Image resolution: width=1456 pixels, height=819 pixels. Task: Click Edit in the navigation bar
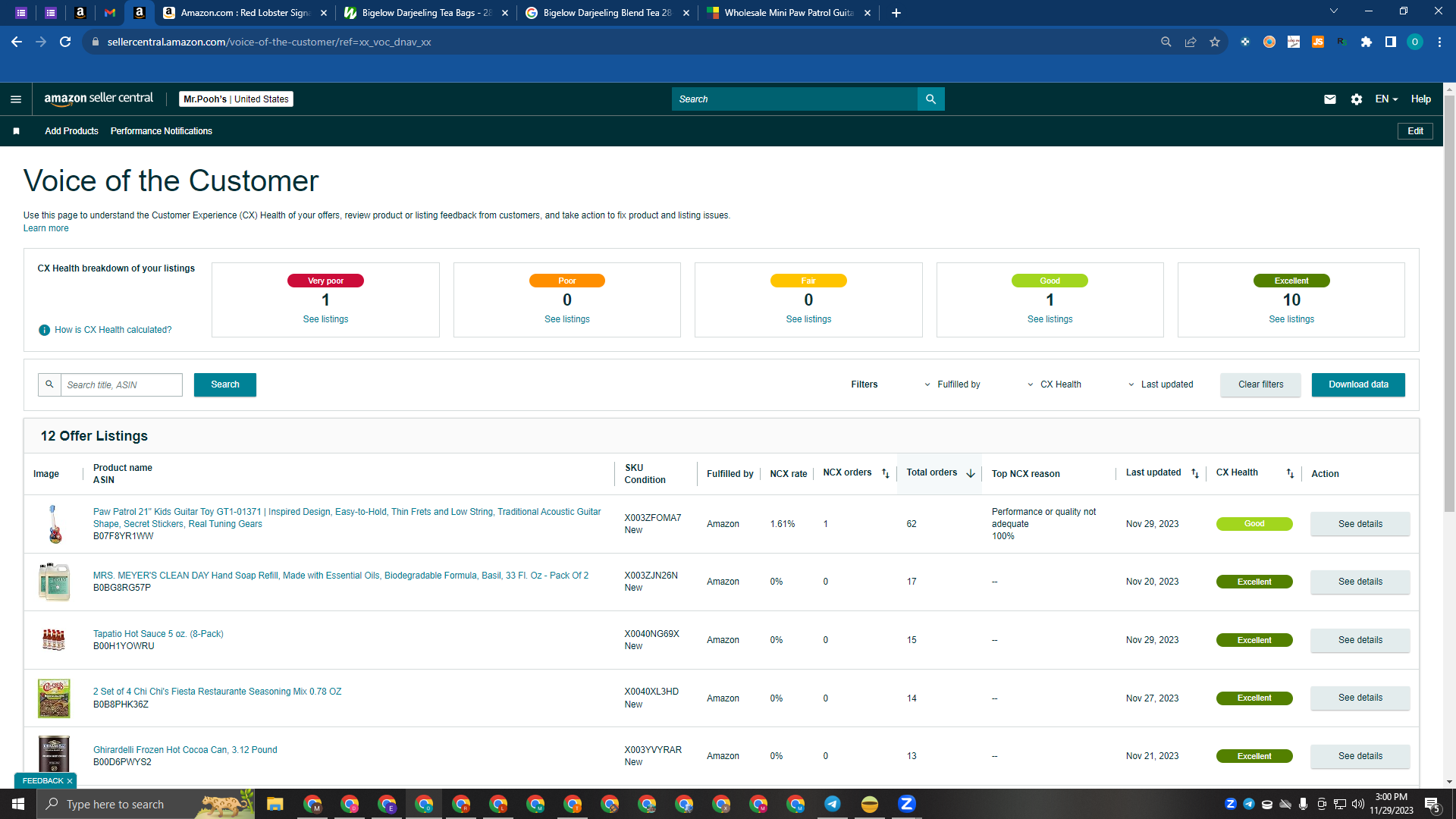[x=1415, y=131]
